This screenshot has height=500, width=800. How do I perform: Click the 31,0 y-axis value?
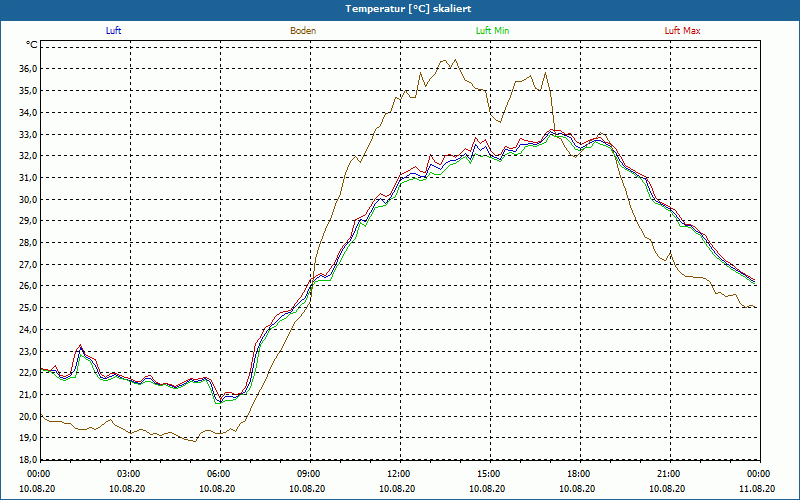(x=28, y=178)
